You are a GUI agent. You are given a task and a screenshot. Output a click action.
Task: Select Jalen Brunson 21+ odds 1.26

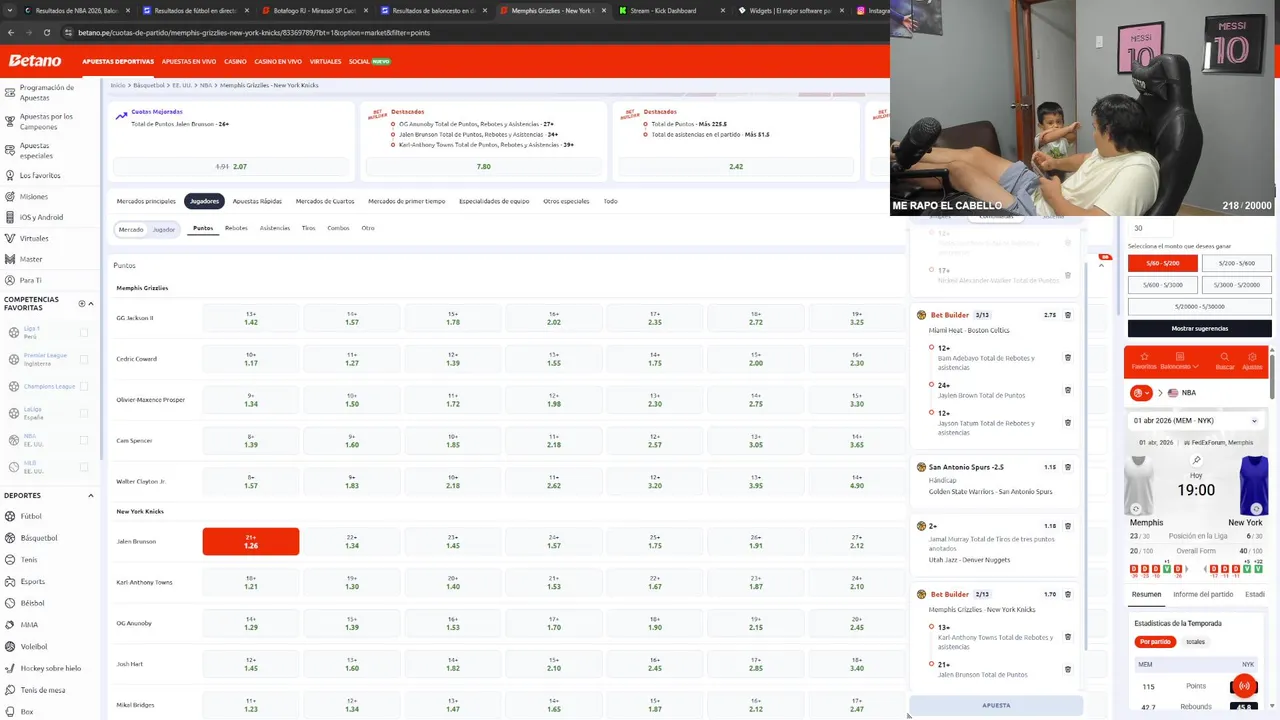pyautogui.click(x=251, y=542)
